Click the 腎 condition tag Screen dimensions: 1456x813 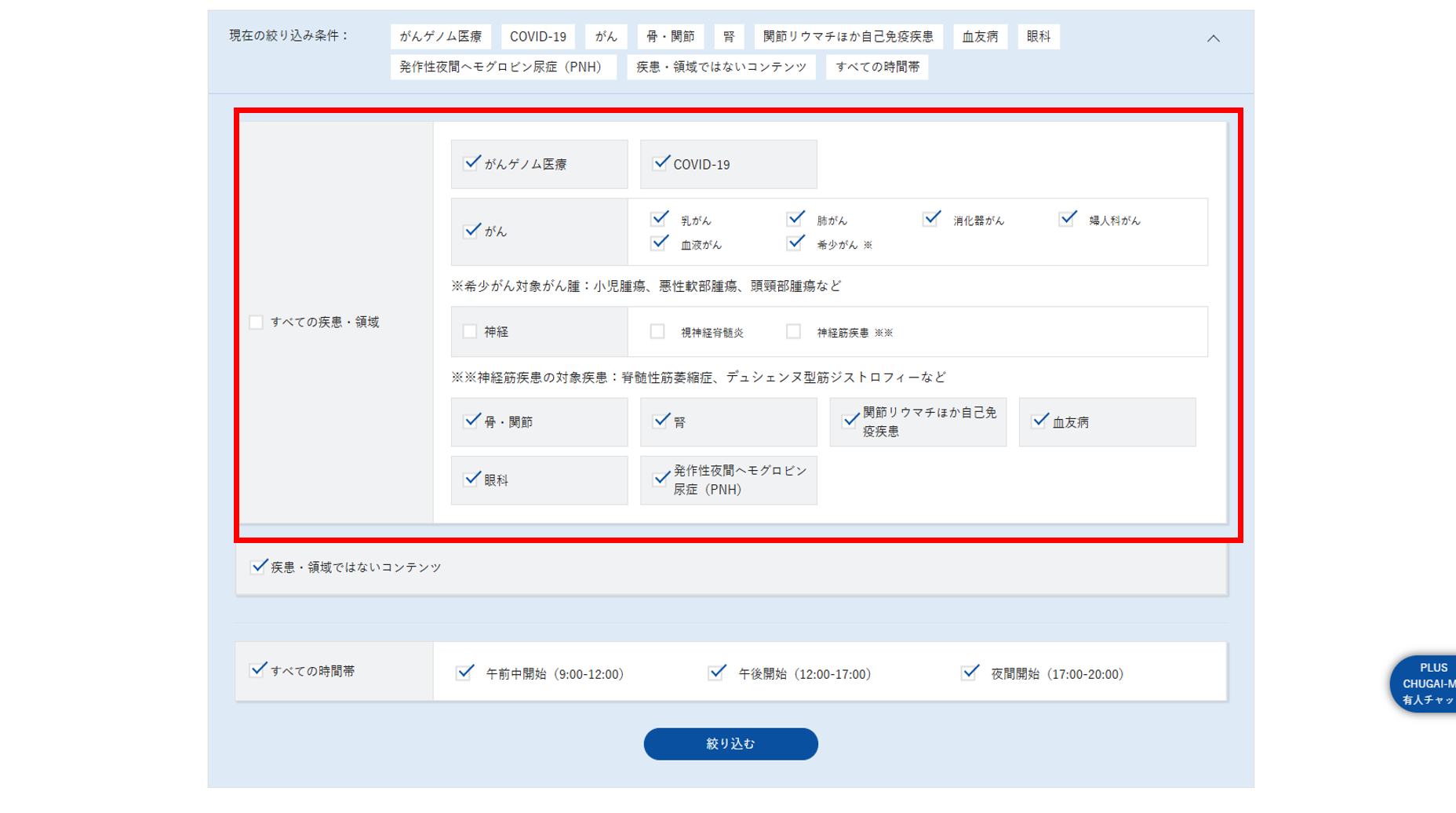coord(729,36)
